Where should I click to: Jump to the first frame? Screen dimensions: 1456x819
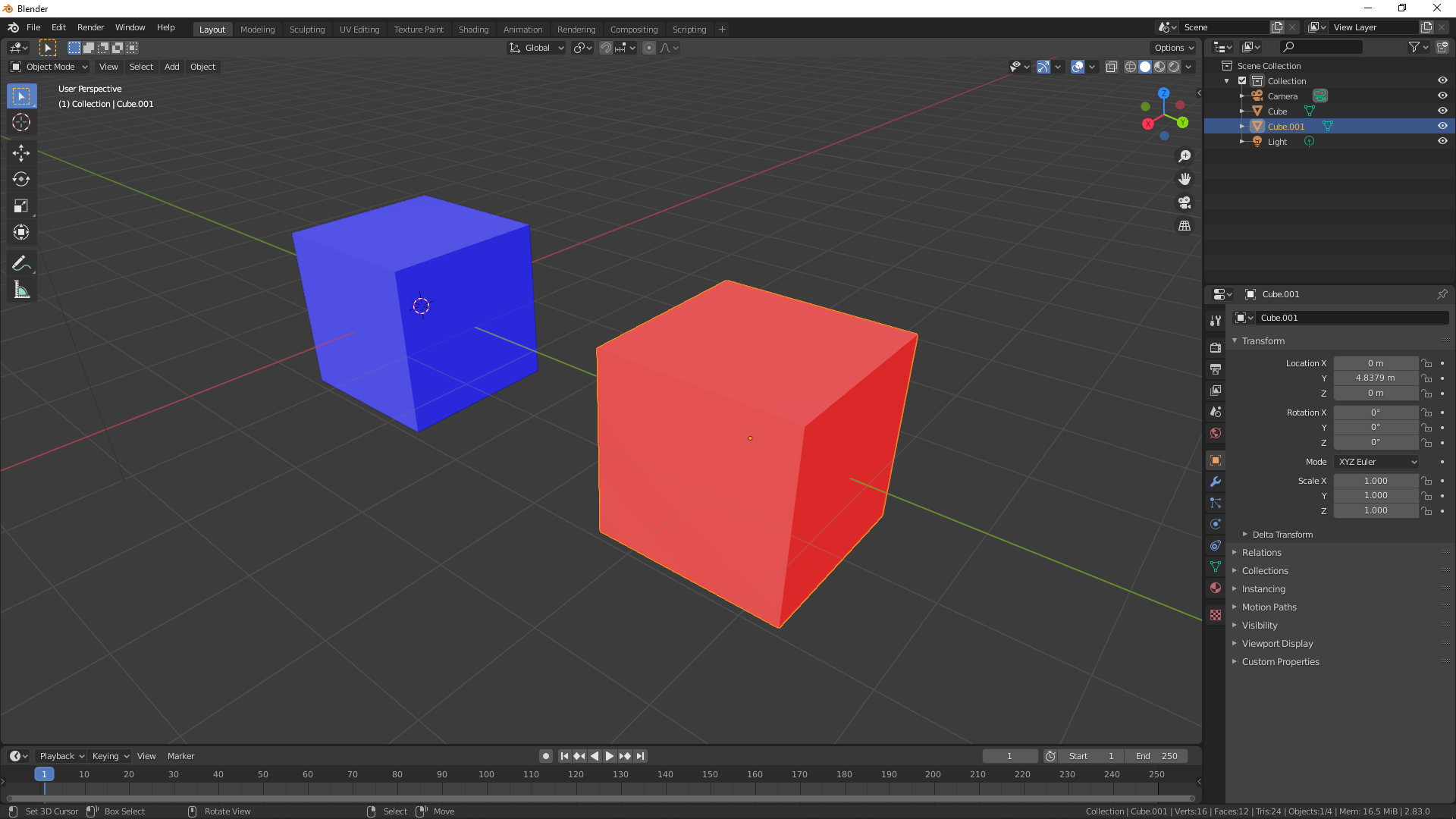click(564, 756)
